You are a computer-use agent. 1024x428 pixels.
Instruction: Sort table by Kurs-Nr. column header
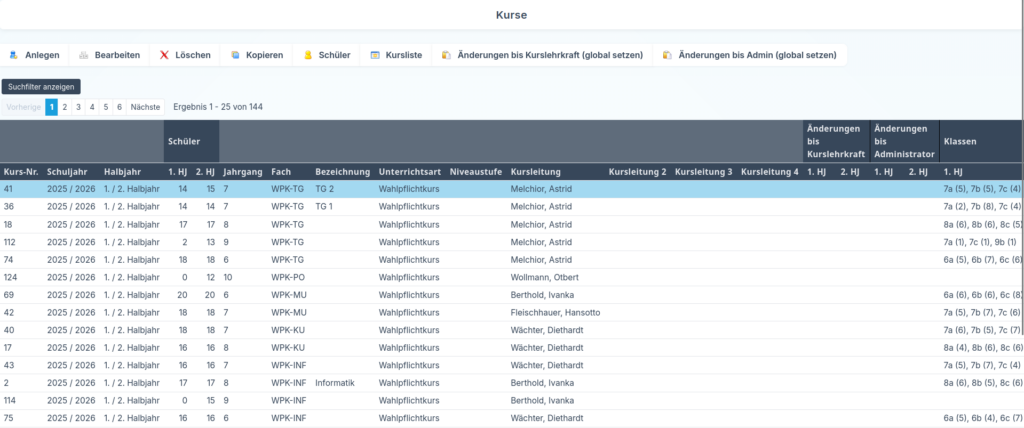[21, 172]
